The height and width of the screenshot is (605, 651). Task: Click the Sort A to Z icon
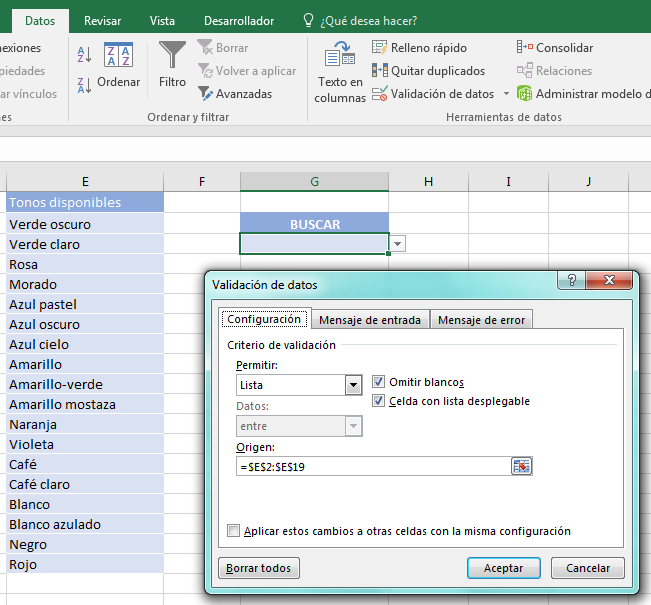click(x=84, y=54)
